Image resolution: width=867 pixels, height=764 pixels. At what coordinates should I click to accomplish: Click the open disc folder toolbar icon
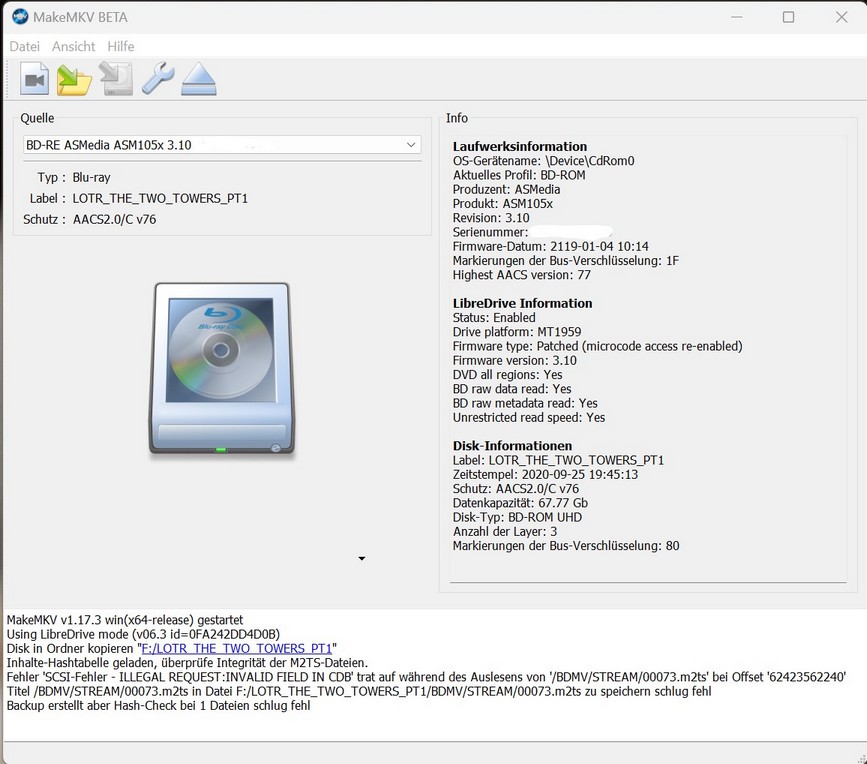point(75,78)
